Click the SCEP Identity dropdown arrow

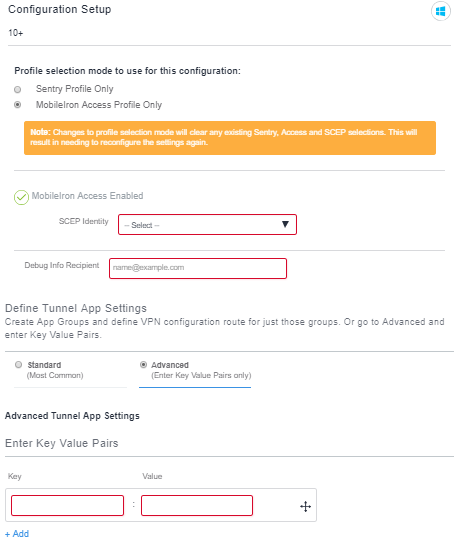[x=285, y=224]
